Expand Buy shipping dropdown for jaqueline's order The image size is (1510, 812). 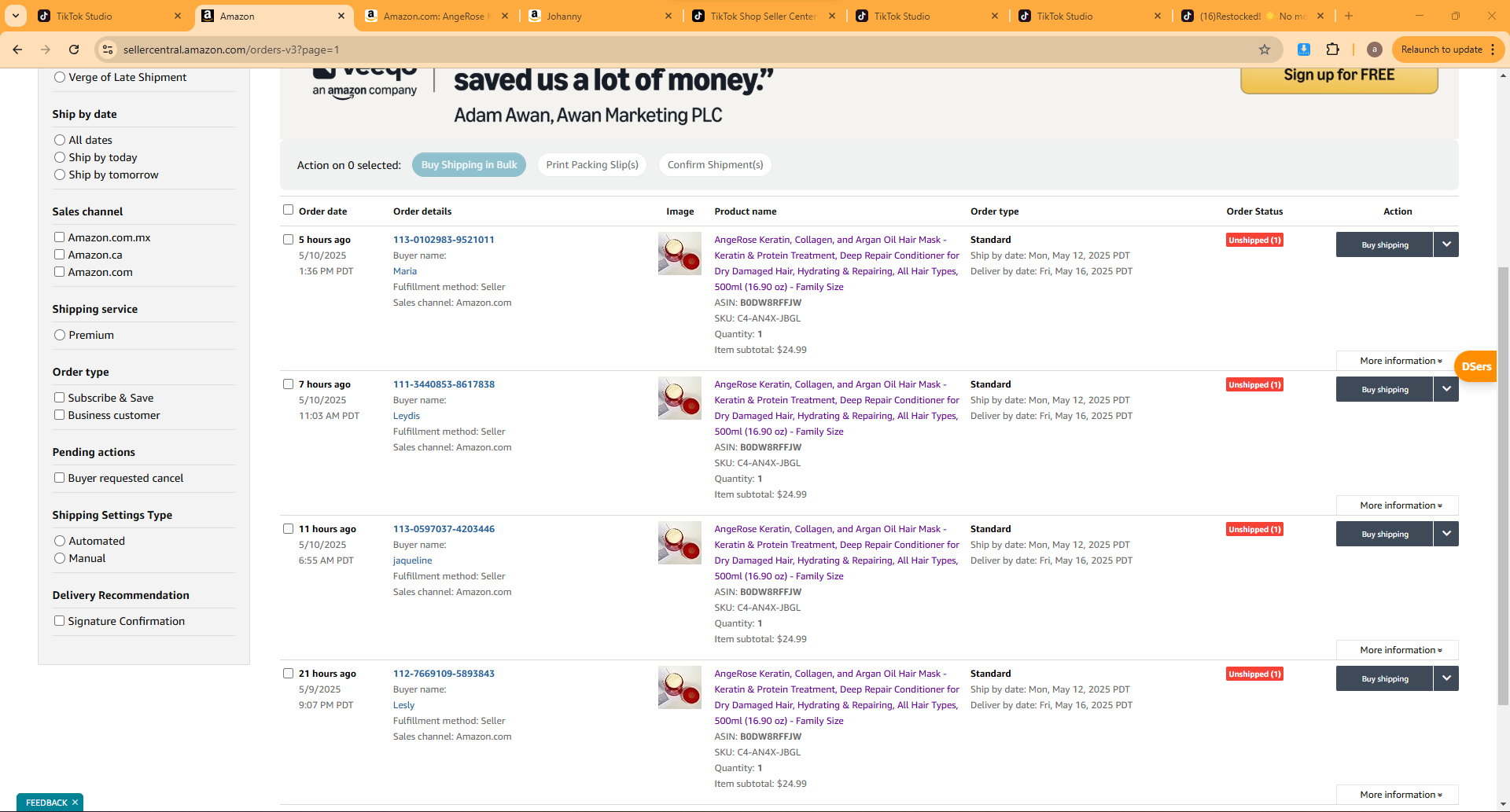tap(1446, 534)
